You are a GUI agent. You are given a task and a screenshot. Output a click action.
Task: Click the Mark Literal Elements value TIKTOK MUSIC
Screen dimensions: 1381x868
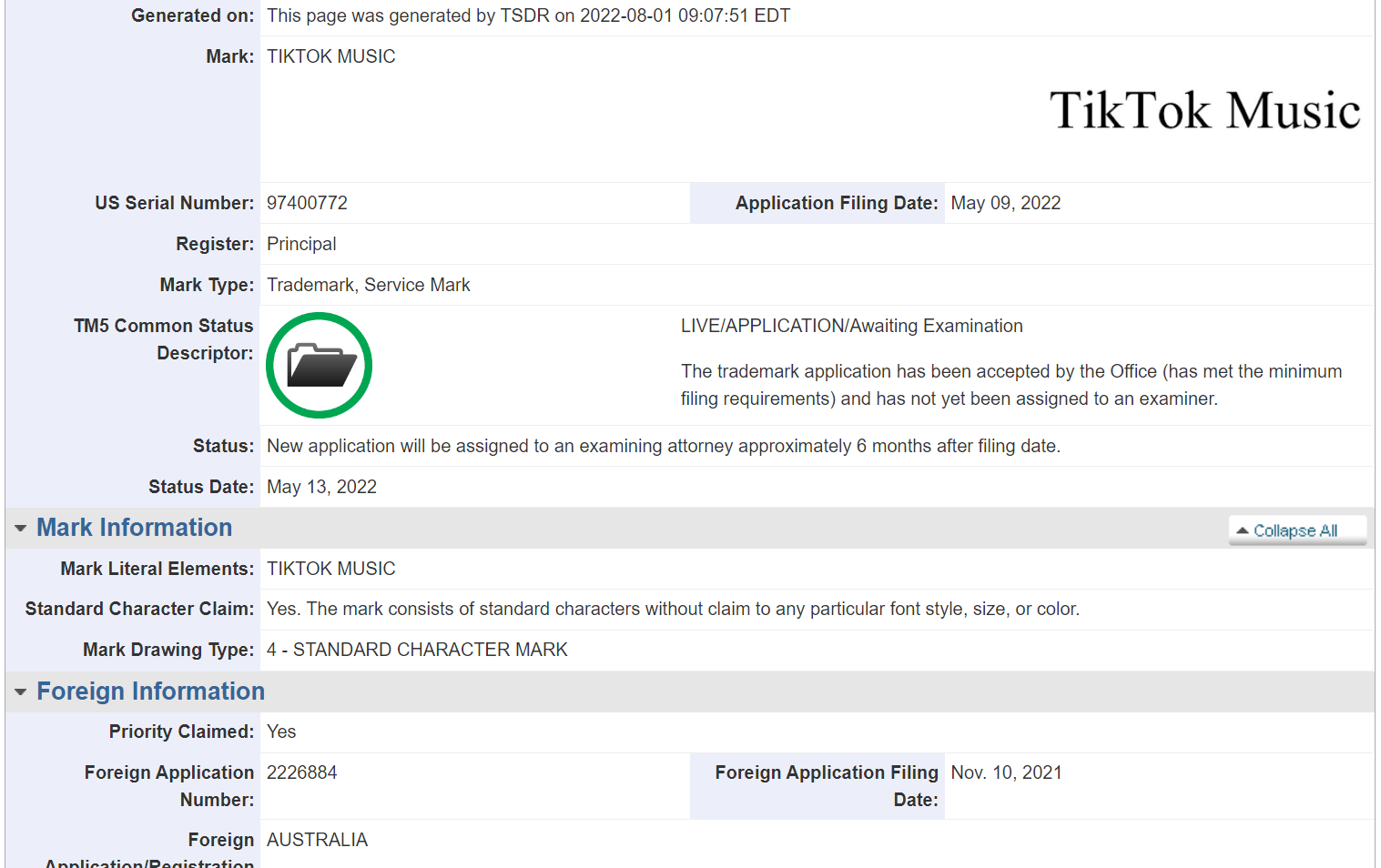(x=331, y=569)
